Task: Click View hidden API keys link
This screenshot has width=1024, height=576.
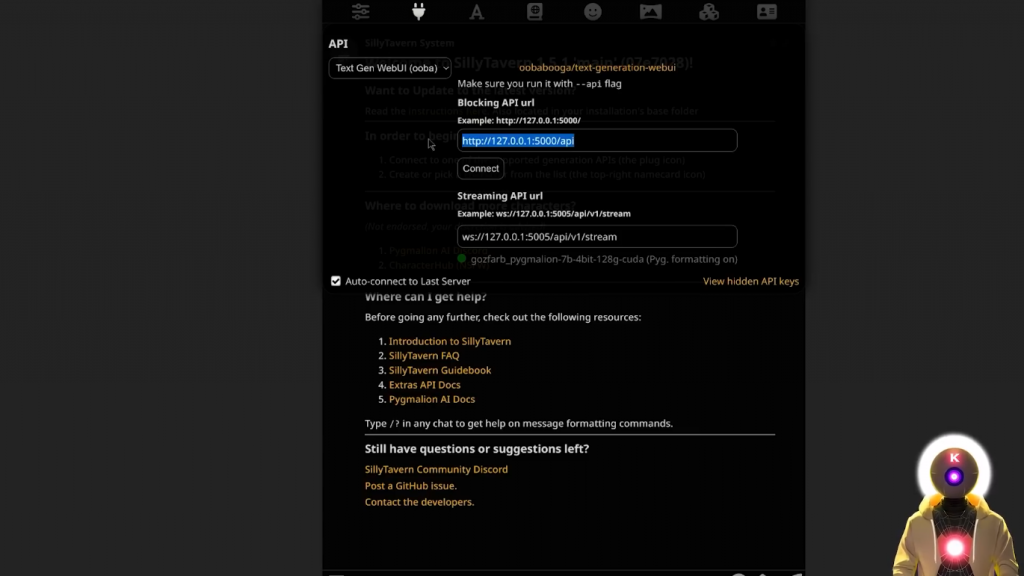Action: 750,281
